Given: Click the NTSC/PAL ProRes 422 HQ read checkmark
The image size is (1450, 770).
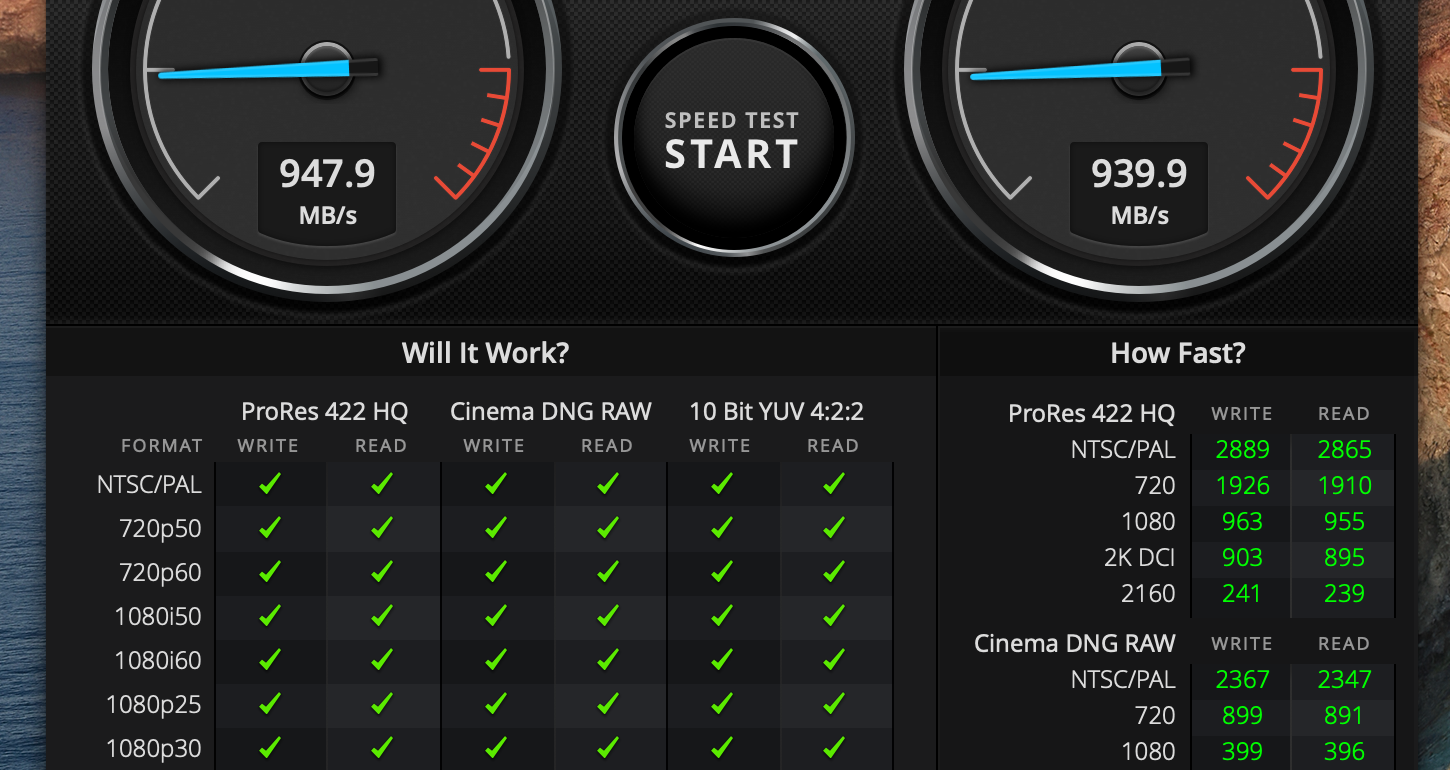Looking at the screenshot, I should tap(381, 485).
